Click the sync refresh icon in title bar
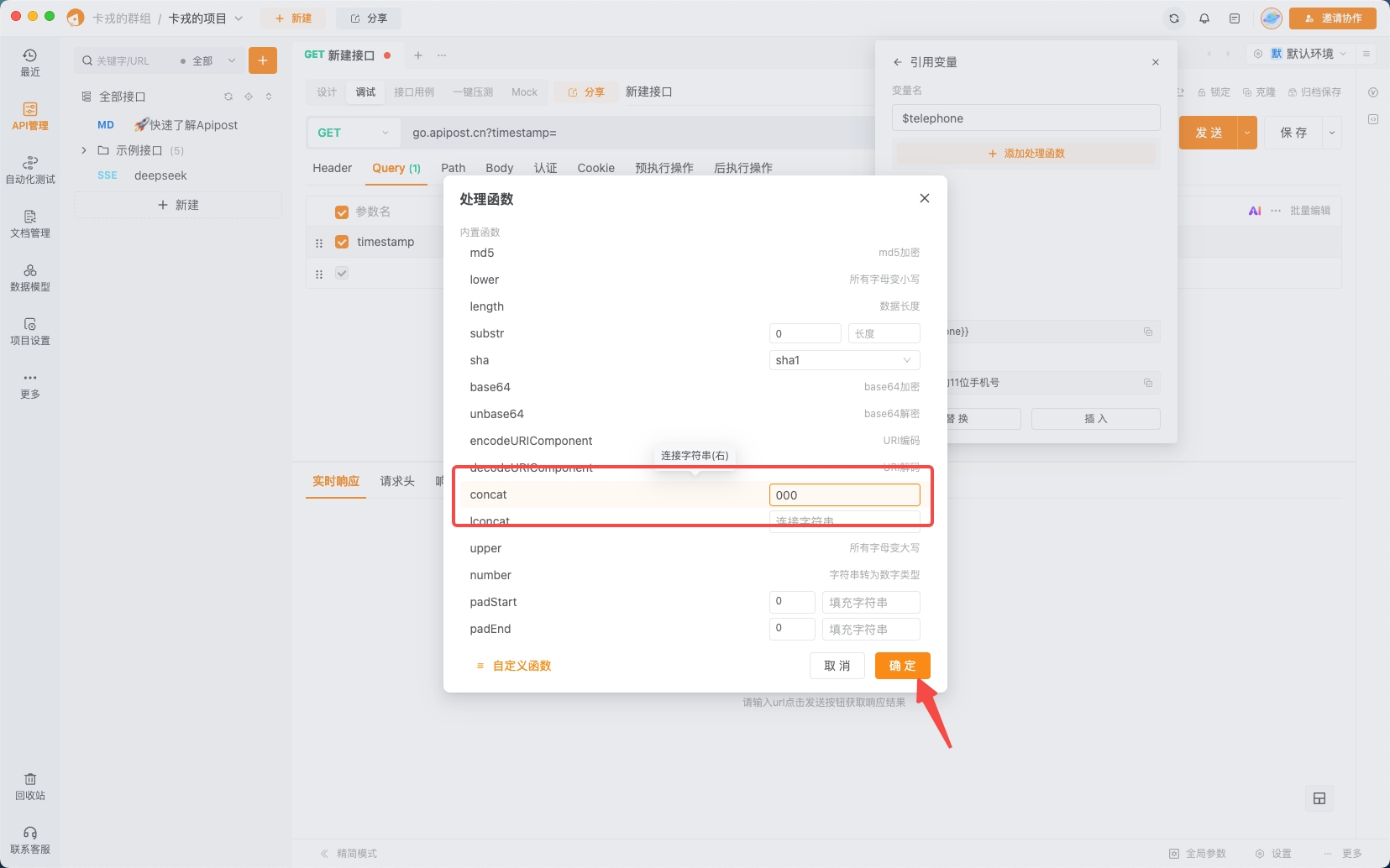 pyautogui.click(x=1174, y=18)
